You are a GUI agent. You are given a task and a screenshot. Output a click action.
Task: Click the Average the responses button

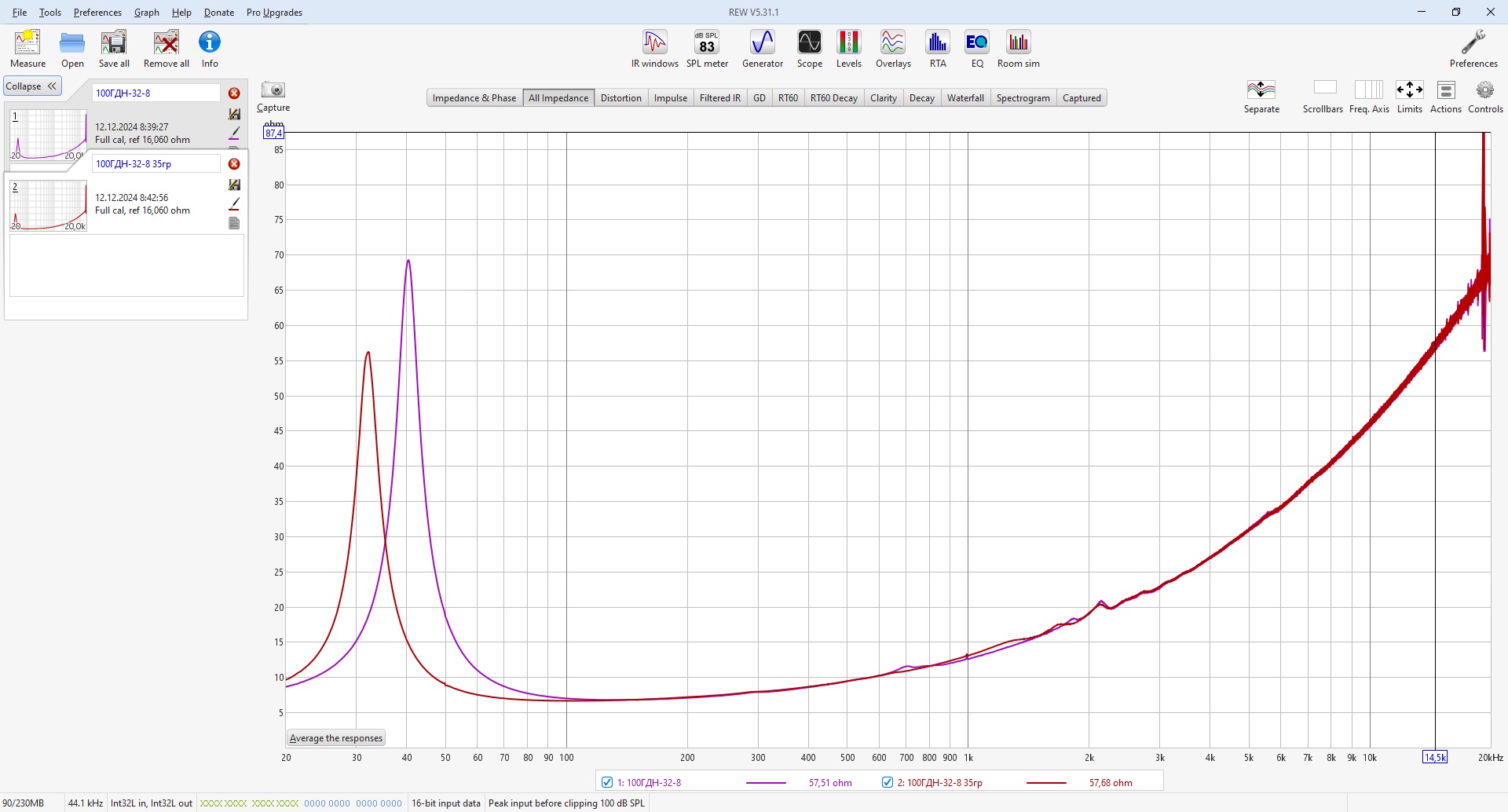[x=336, y=738]
